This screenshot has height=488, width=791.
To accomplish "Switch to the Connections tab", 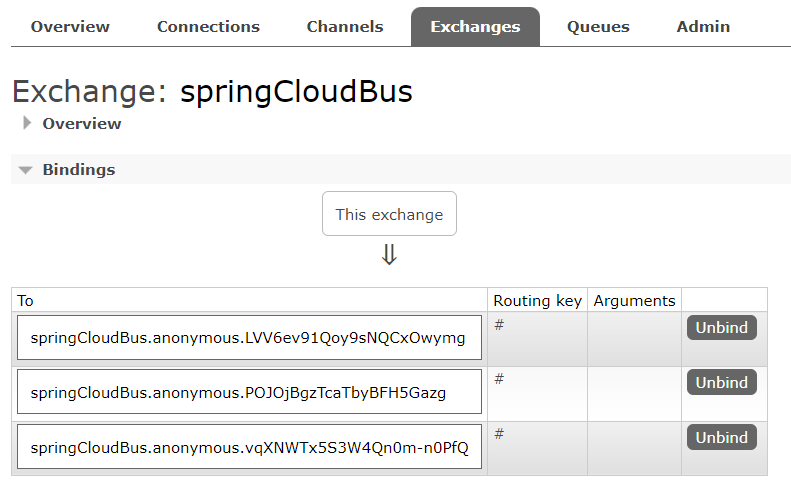I will click(208, 27).
